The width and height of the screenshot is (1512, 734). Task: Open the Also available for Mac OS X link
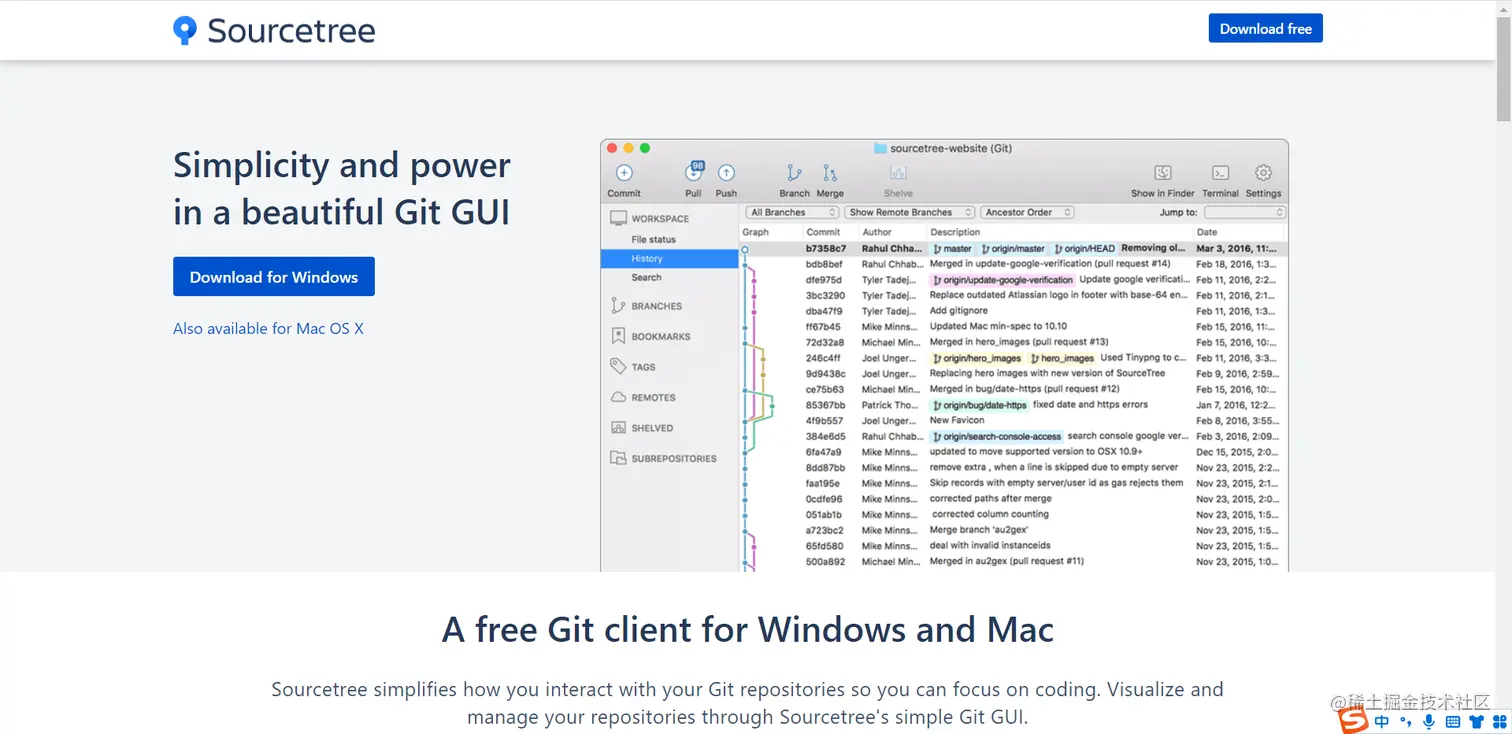[x=268, y=328]
